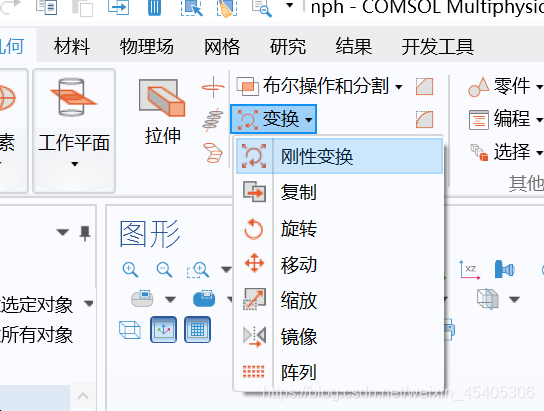Choose 镜像 in the transform menu
This screenshot has height=411, width=544.
pyautogui.click(x=339, y=336)
